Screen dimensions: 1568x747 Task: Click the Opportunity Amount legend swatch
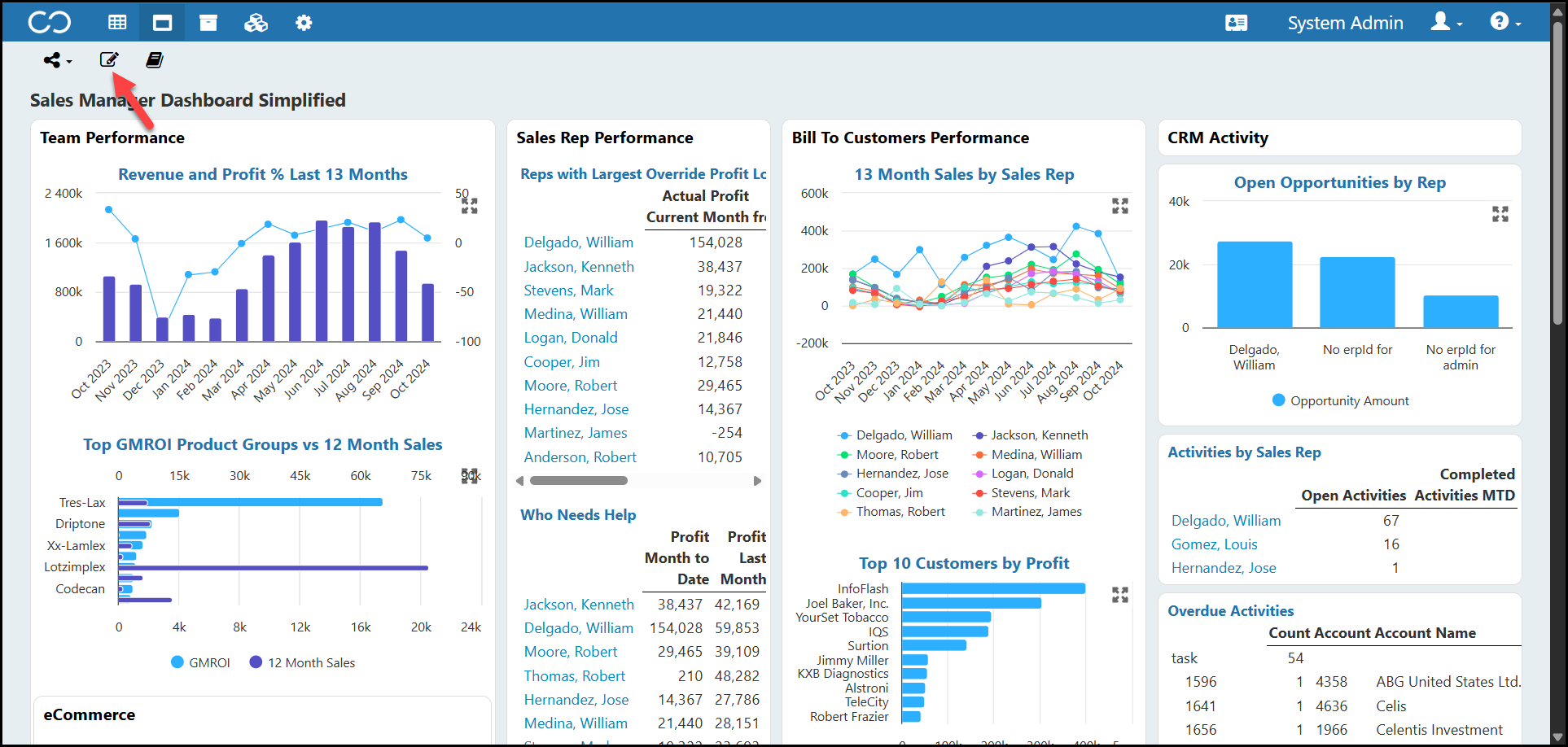(1278, 400)
